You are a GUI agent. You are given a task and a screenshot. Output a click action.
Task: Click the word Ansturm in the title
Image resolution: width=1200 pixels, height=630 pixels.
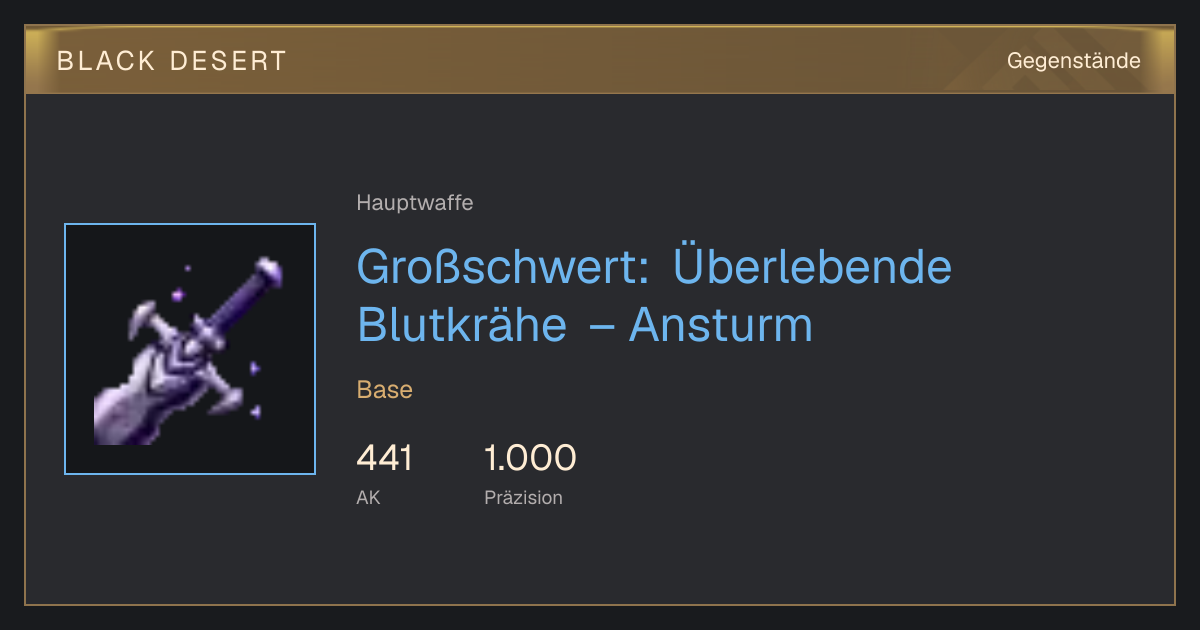pos(720,326)
